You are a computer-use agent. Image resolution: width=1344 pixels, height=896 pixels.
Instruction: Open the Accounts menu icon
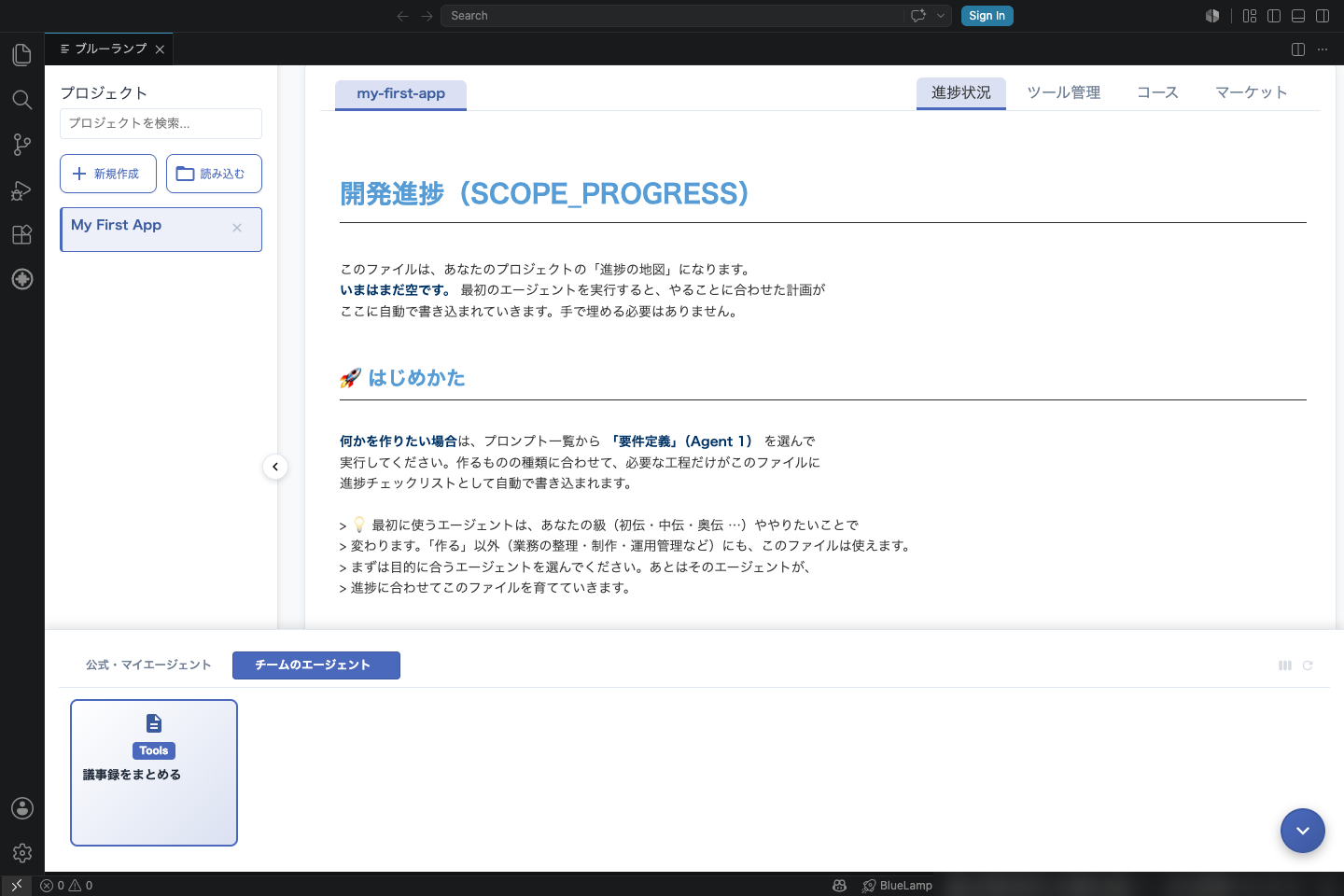22,808
